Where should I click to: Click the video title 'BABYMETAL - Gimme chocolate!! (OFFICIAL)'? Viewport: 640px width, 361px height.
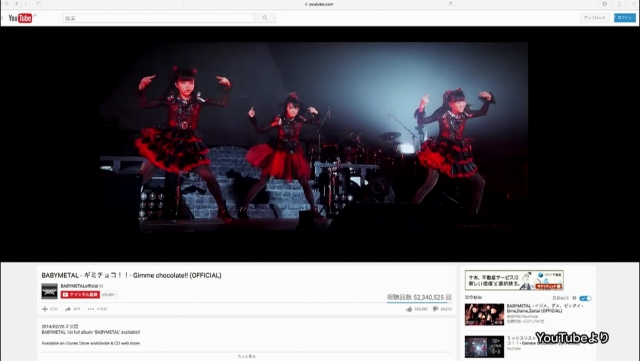pyautogui.click(x=131, y=275)
